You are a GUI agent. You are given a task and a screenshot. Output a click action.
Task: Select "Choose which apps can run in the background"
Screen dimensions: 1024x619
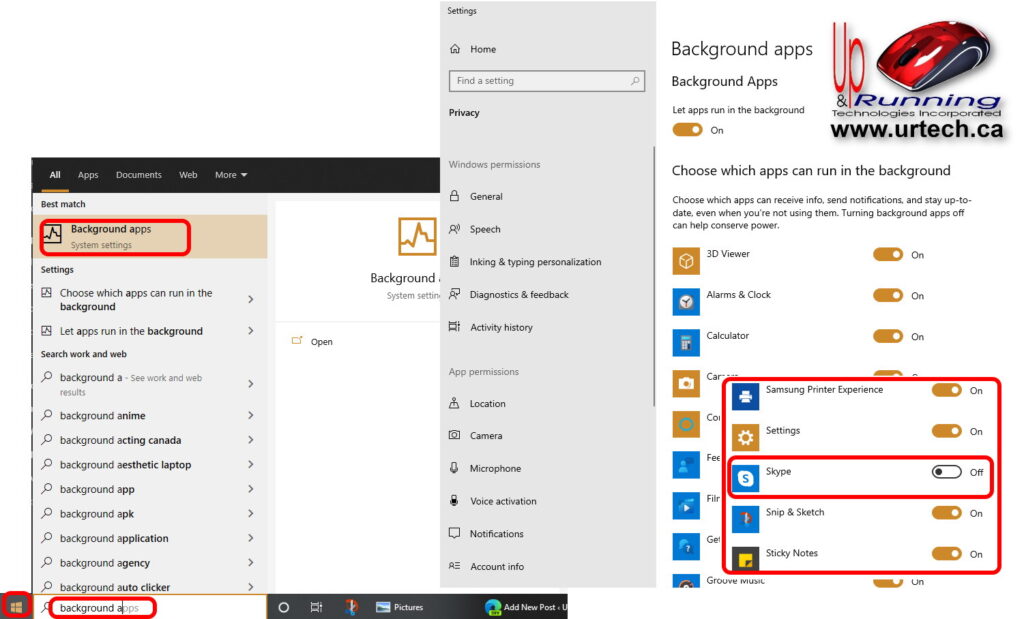[135, 299]
